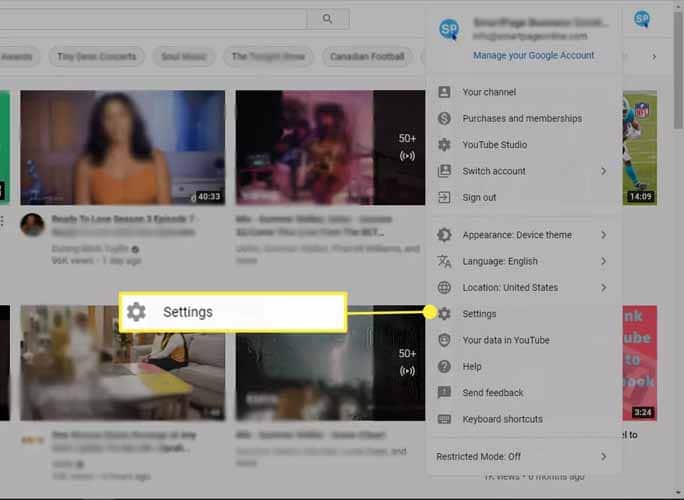Image resolution: width=684 pixels, height=500 pixels.
Task: Click inside the YouTube search field
Action: (153, 19)
